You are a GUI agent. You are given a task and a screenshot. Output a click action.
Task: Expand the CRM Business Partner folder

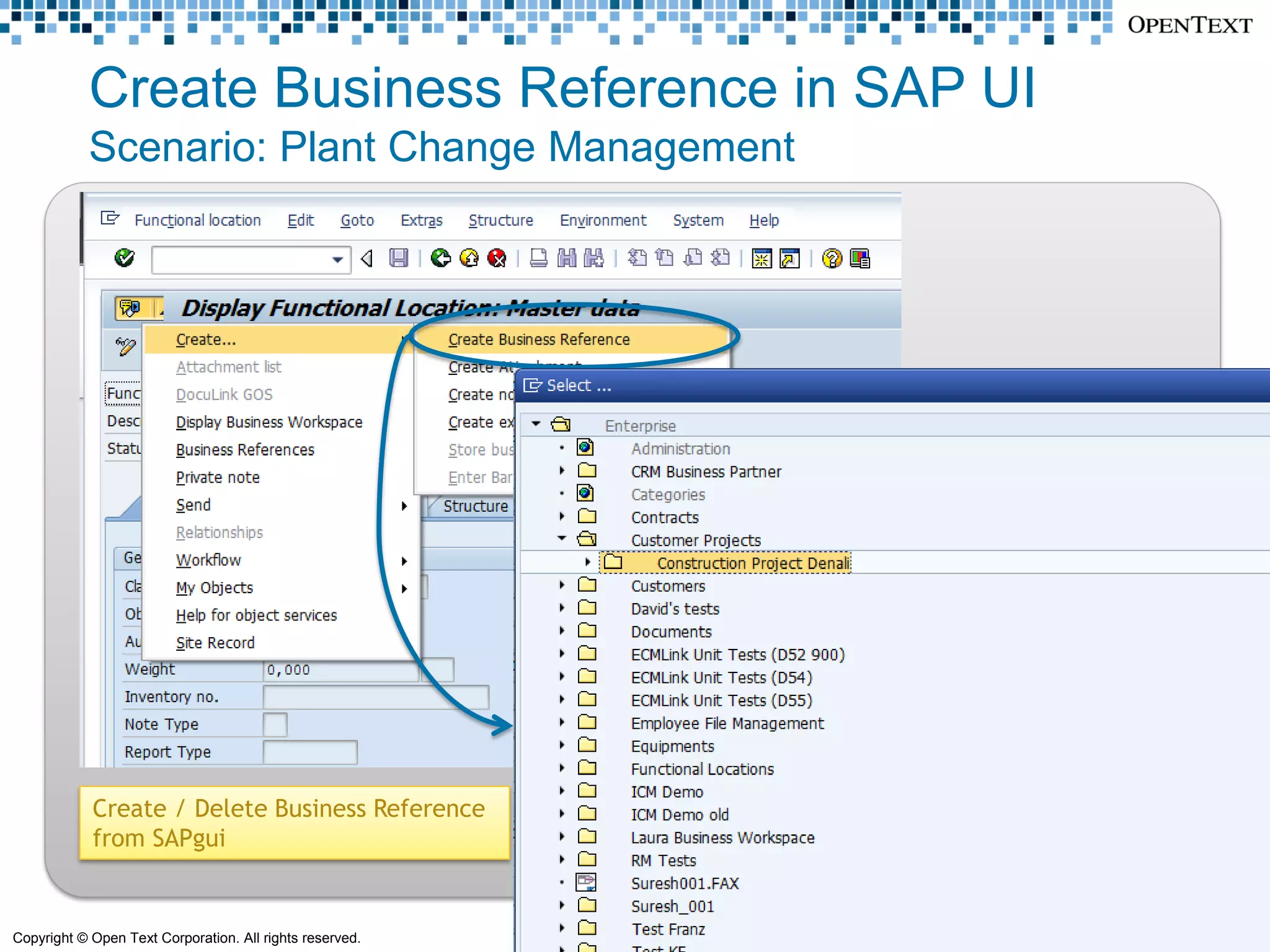[562, 470]
